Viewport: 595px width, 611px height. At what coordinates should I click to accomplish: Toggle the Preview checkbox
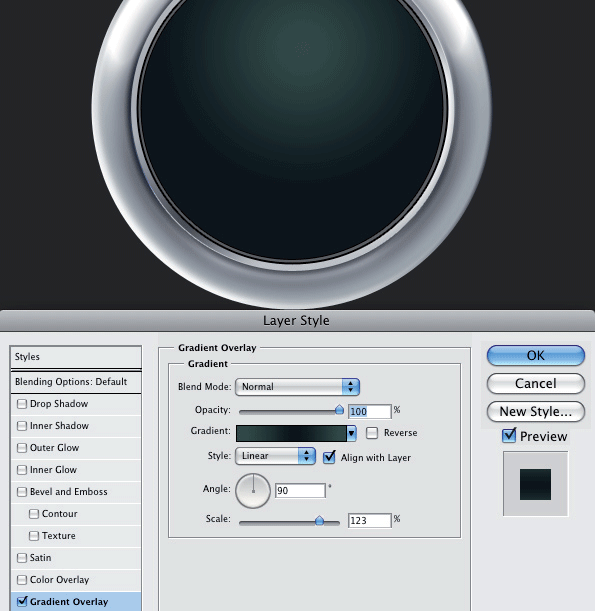[509, 436]
